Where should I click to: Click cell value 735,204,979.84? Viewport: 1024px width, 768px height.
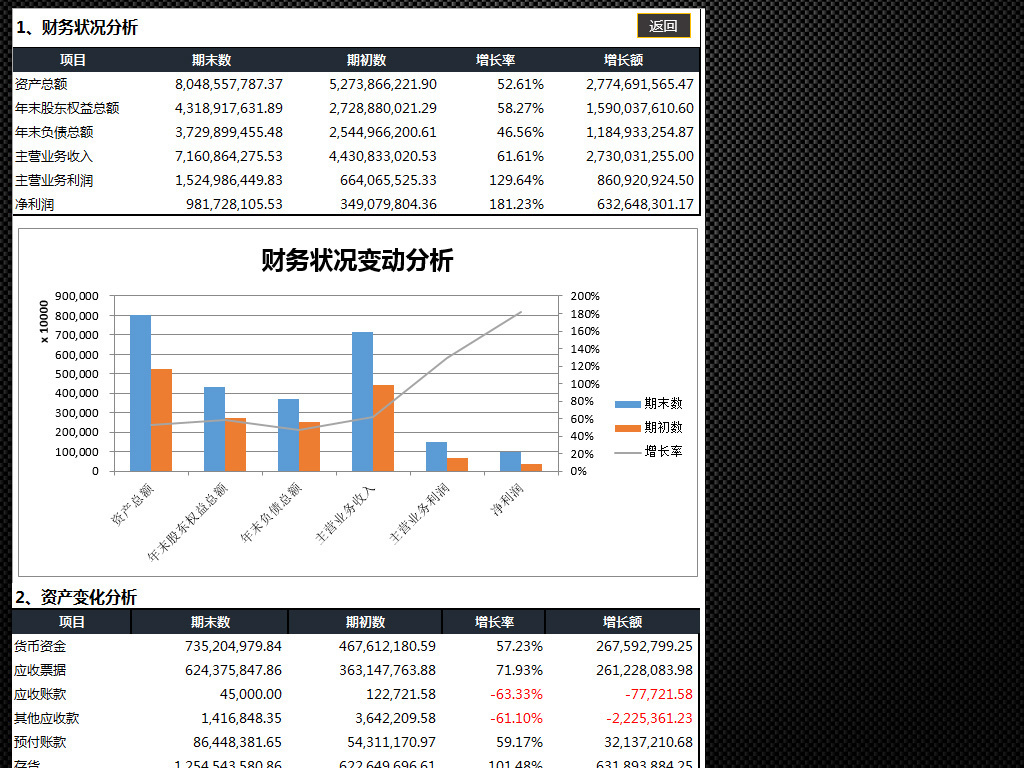[x=234, y=647]
